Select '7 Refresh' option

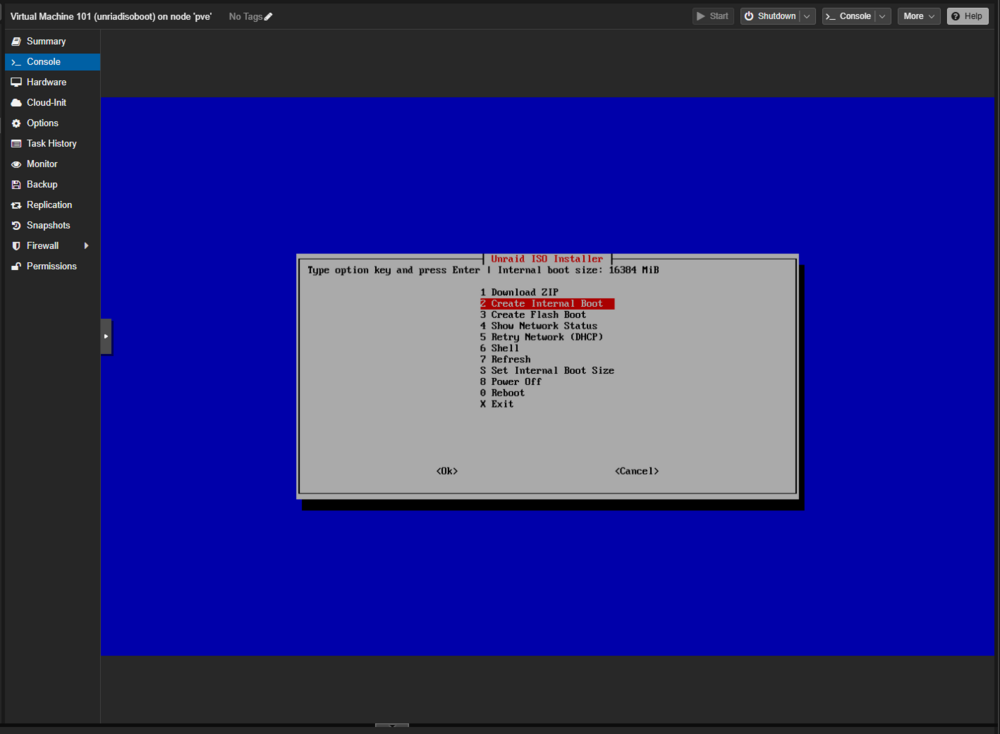point(505,359)
